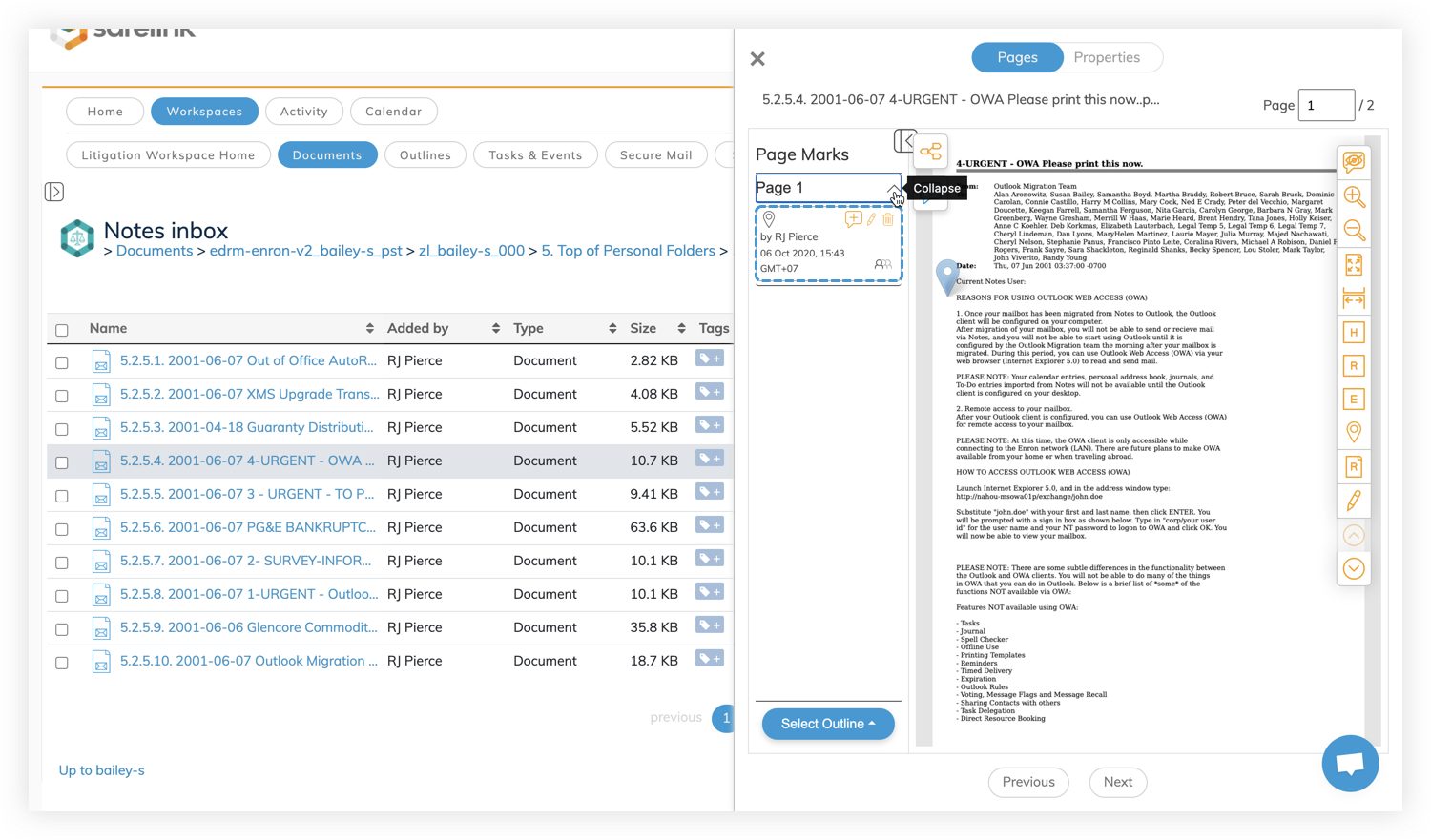Open the Activity tab
This screenshot has width=1431, height=840.
click(x=303, y=112)
